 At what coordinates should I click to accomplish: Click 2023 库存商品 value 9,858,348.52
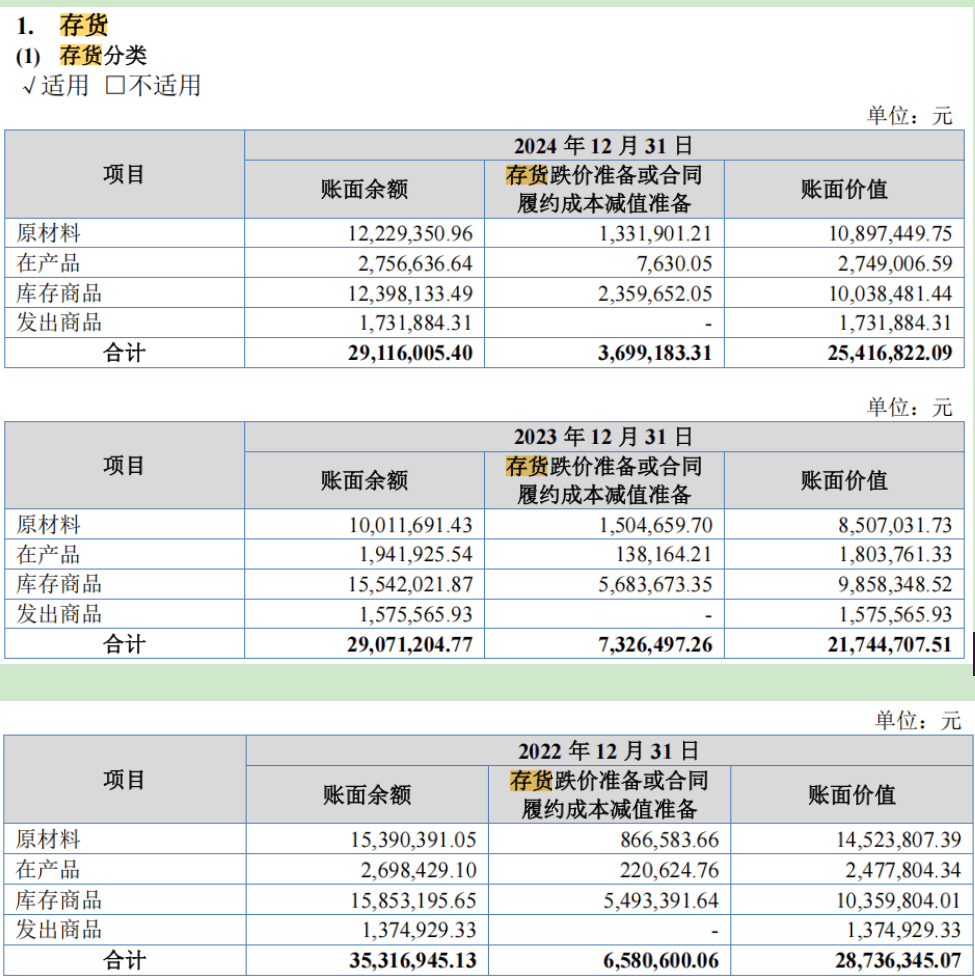tap(895, 584)
